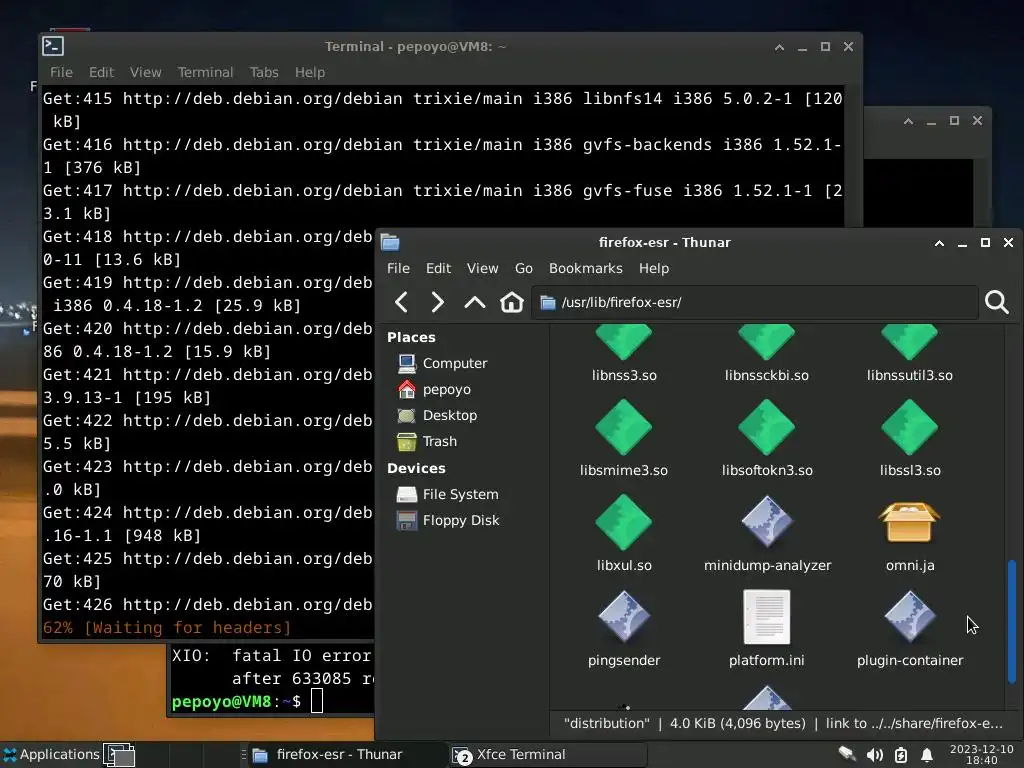Open the Terminal window's File menu
This screenshot has width=1024, height=768.
click(x=61, y=72)
